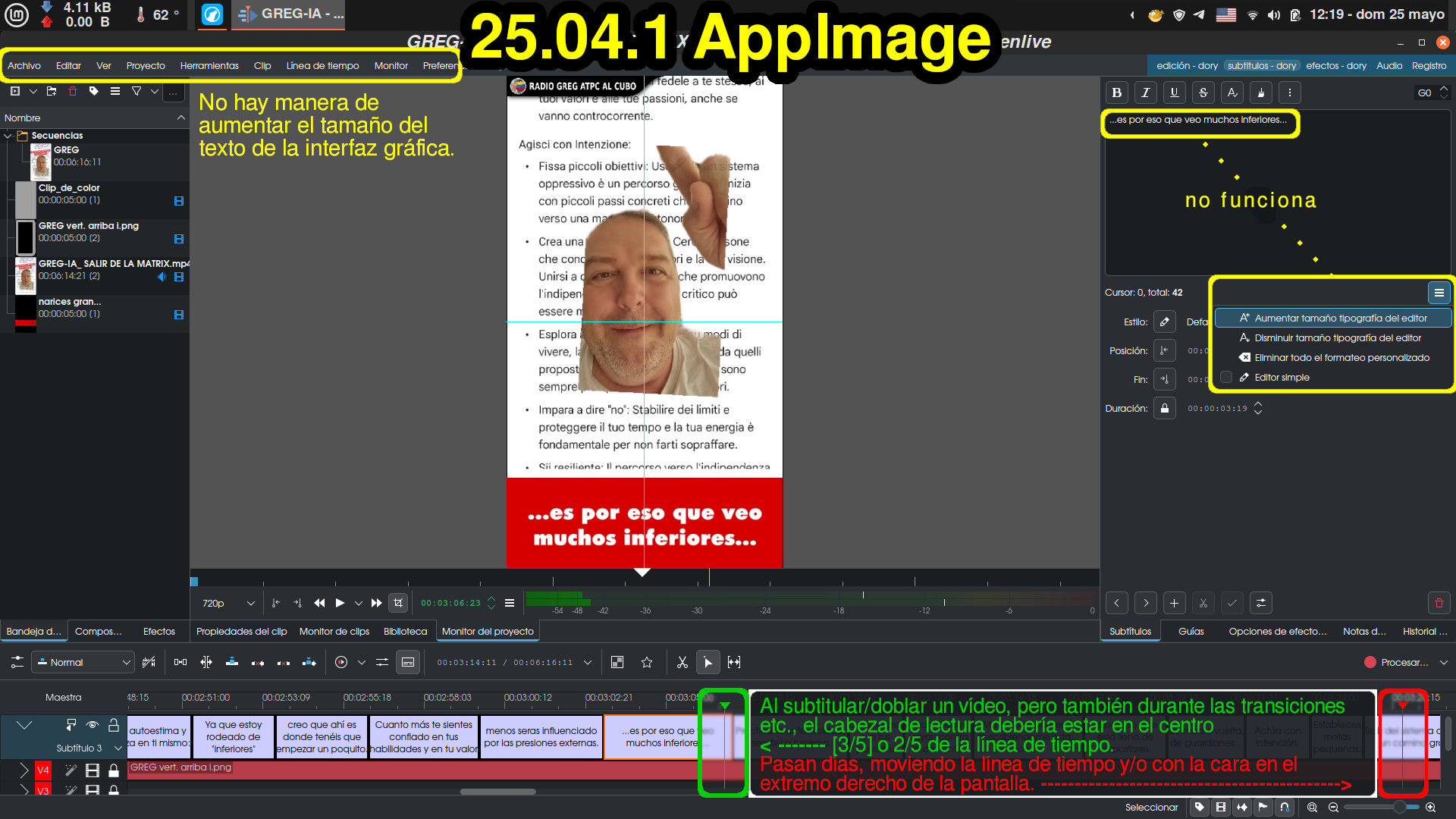Screen dimensions: 1456x819
Task: Select the spacer tool in timeline toolbar
Action: (x=733, y=662)
